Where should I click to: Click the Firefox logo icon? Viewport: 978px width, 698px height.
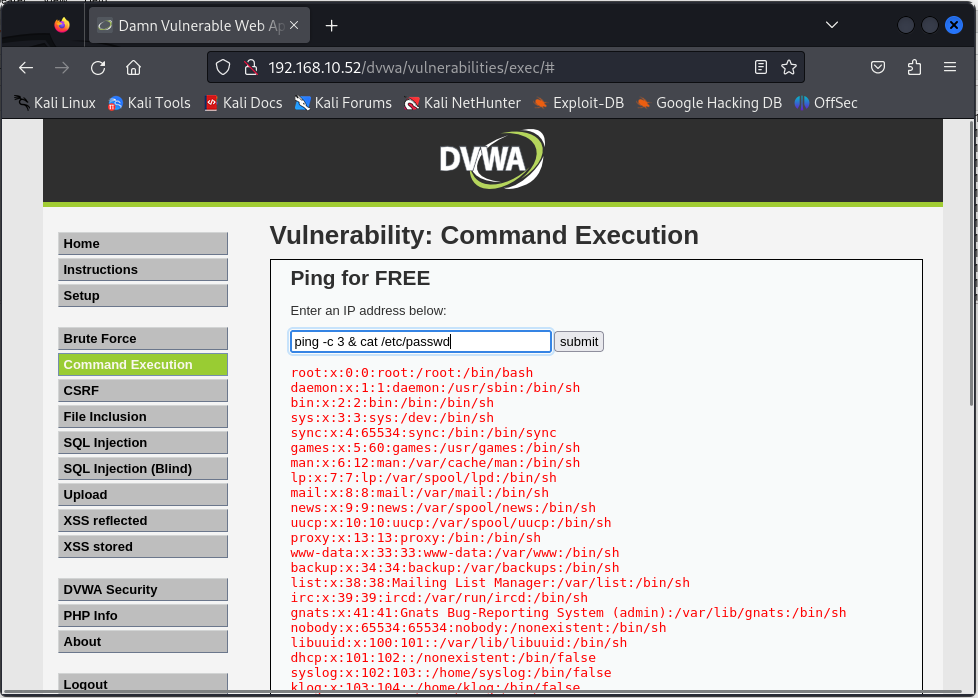point(62,25)
